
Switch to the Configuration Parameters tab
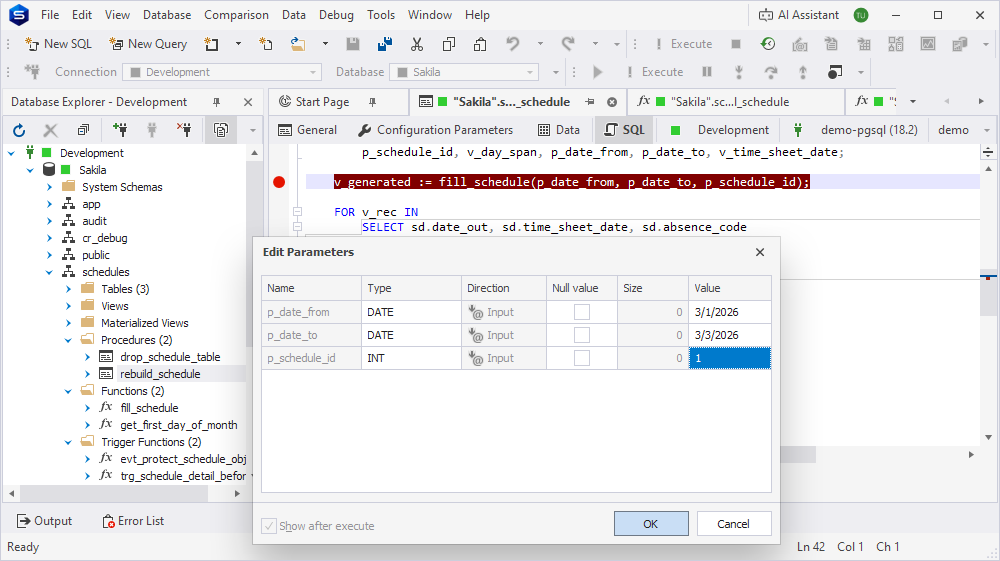click(x=436, y=130)
